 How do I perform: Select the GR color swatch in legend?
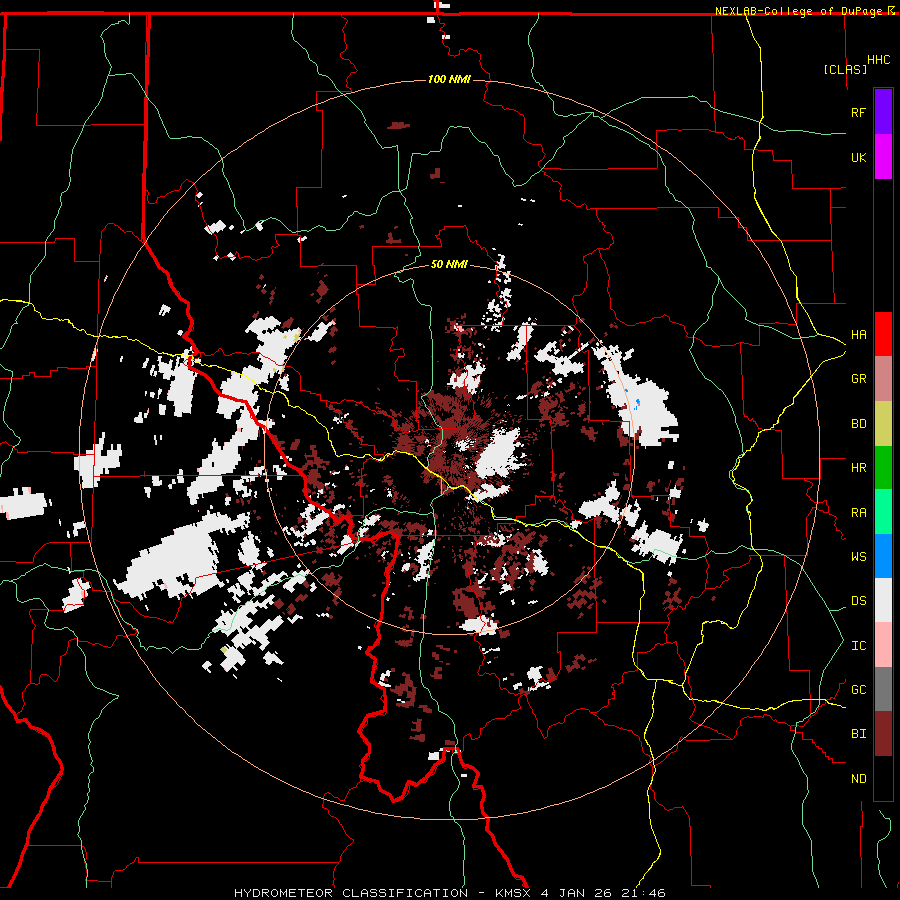[x=883, y=378]
